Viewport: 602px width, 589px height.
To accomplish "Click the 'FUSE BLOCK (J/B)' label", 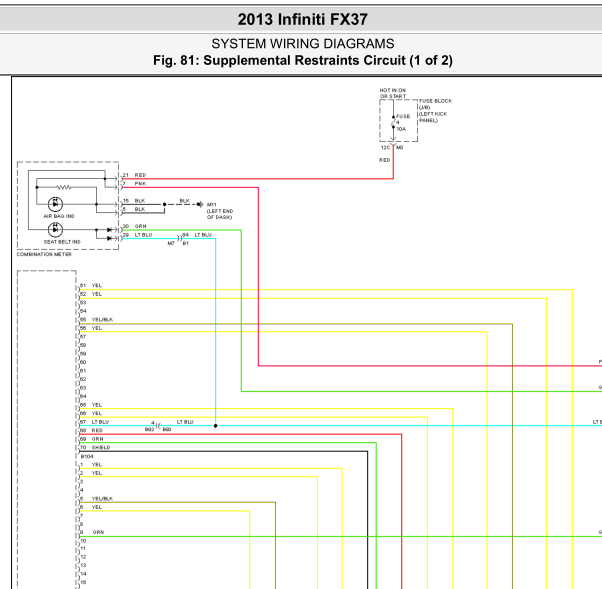I will 435,104.
